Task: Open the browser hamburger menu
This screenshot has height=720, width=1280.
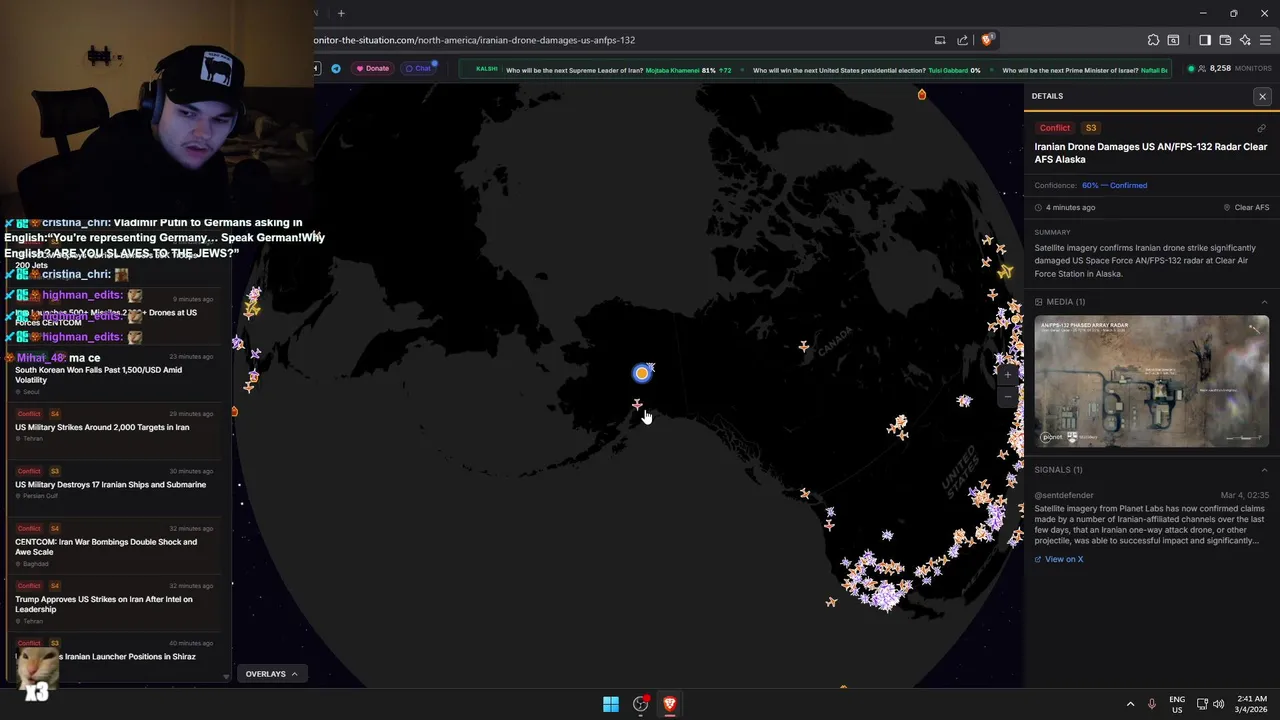Action: (x=1266, y=40)
